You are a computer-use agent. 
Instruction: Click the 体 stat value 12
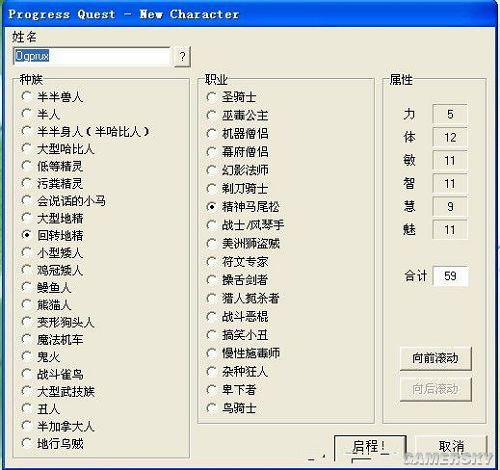point(450,137)
